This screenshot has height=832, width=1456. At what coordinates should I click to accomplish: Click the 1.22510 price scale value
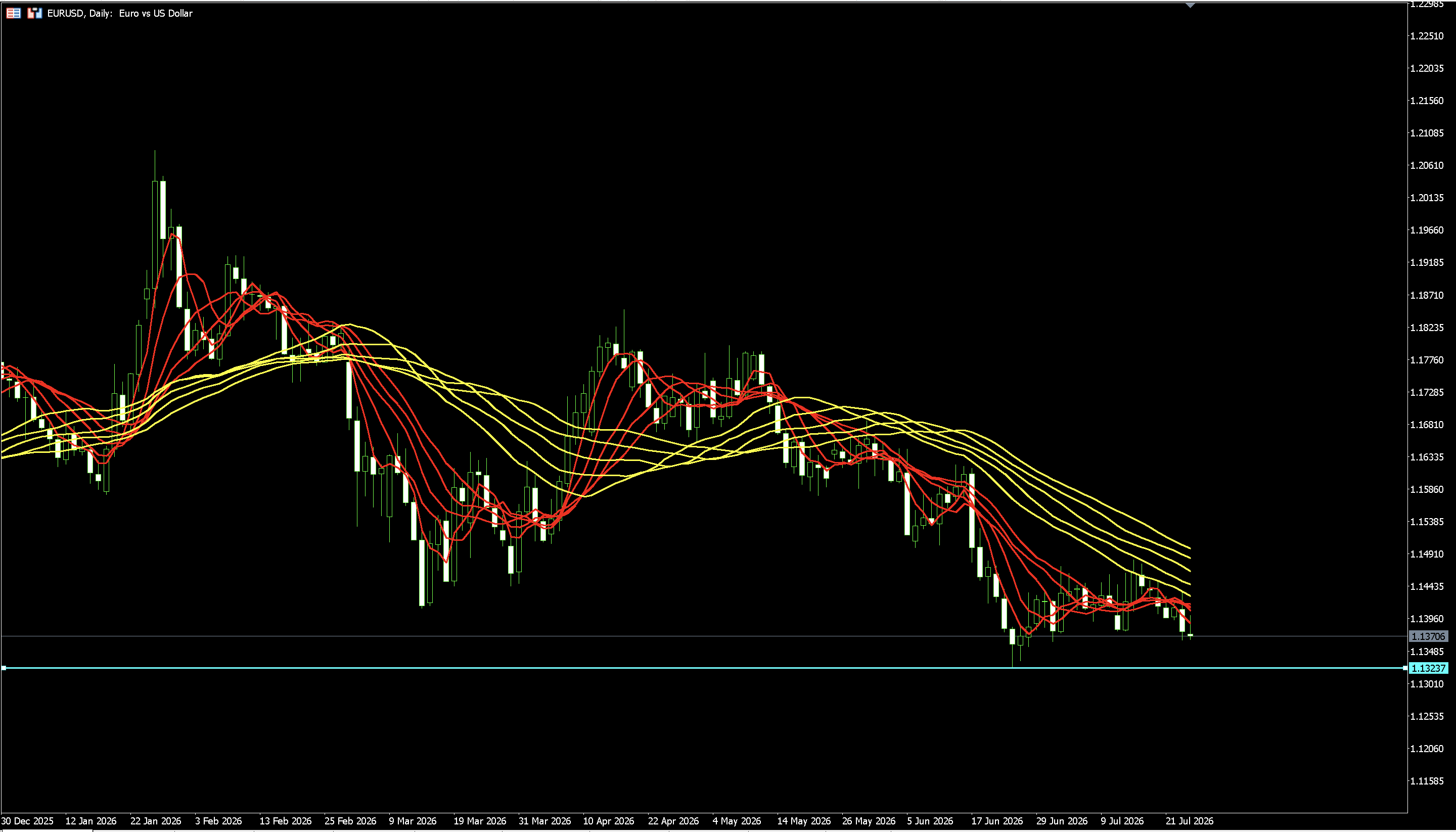click(1427, 36)
